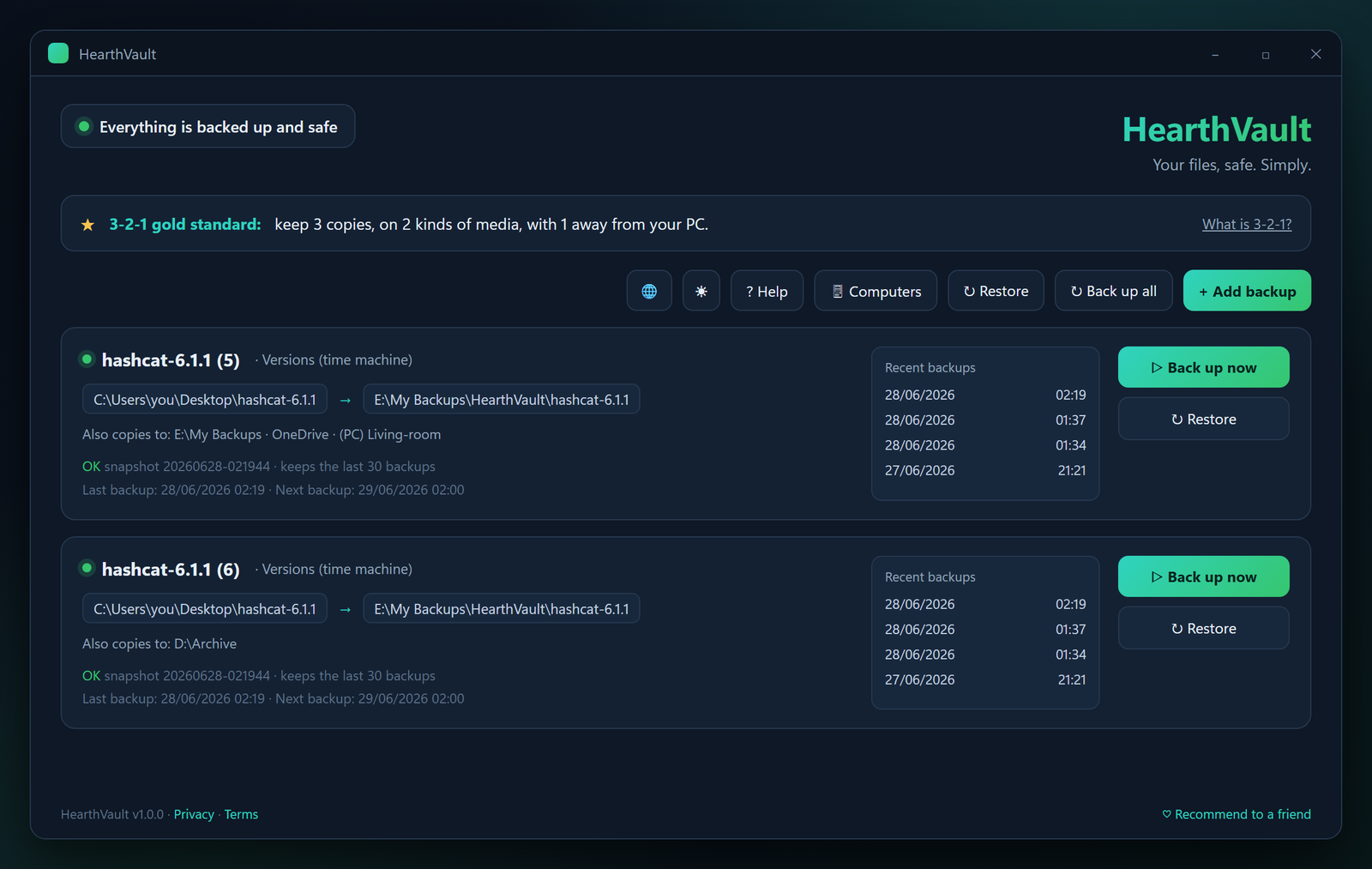Click Add backup button
Image resolution: width=1372 pixels, height=869 pixels.
[x=1247, y=291]
